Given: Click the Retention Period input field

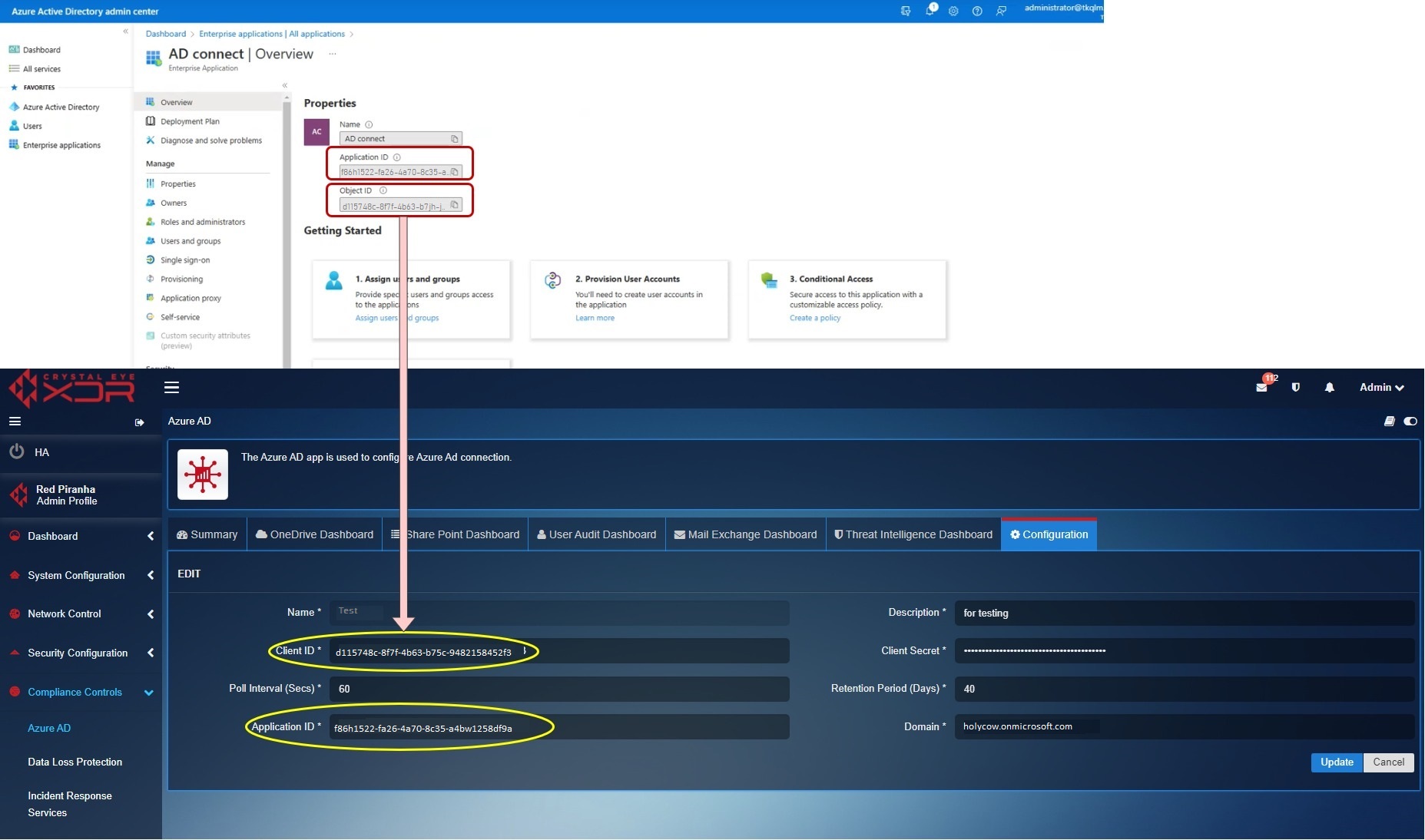Looking at the screenshot, I should [x=1184, y=689].
